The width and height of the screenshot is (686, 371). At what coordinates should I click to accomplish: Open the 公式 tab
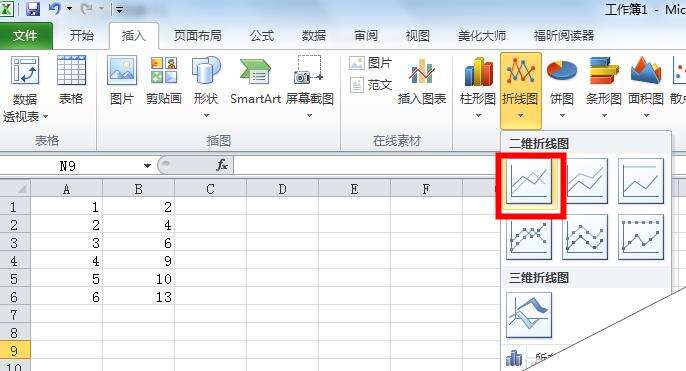(x=262, y=35)
